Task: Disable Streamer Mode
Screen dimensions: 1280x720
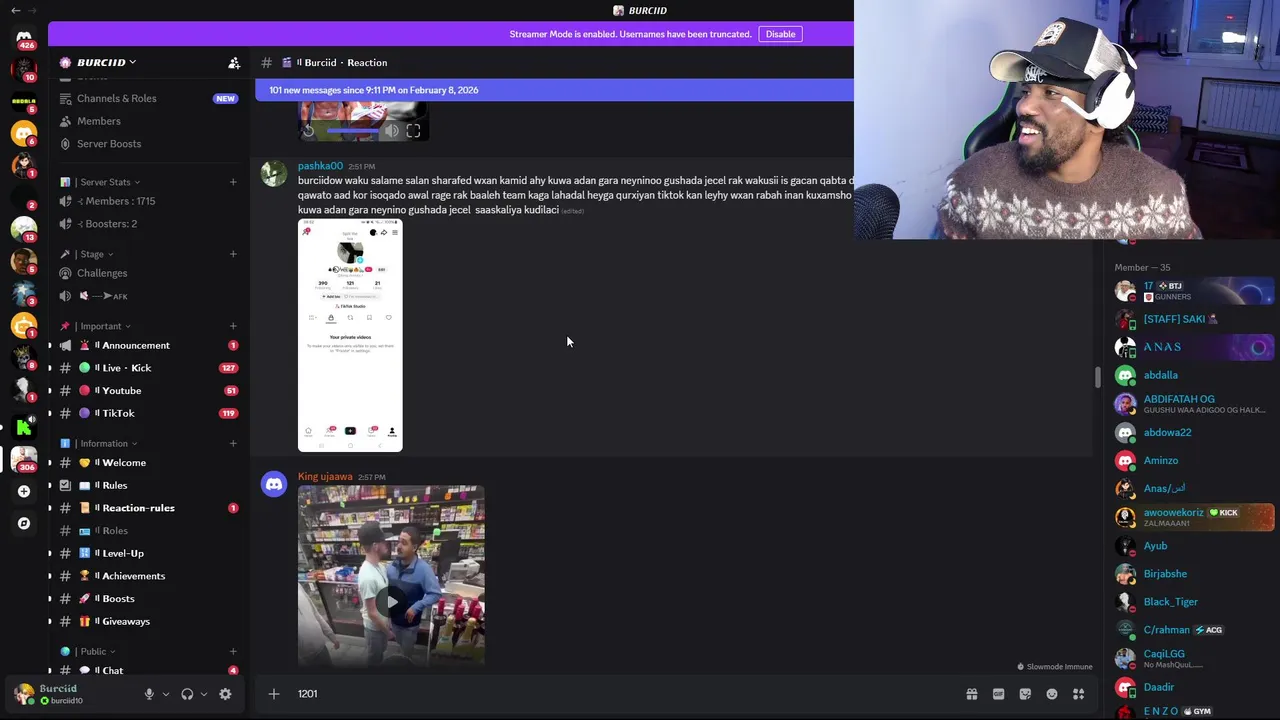Action: (780, 34)
